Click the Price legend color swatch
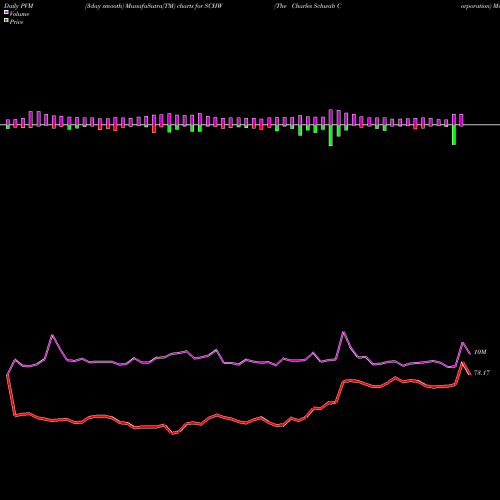Screen dimensions: 500x500 6,20
